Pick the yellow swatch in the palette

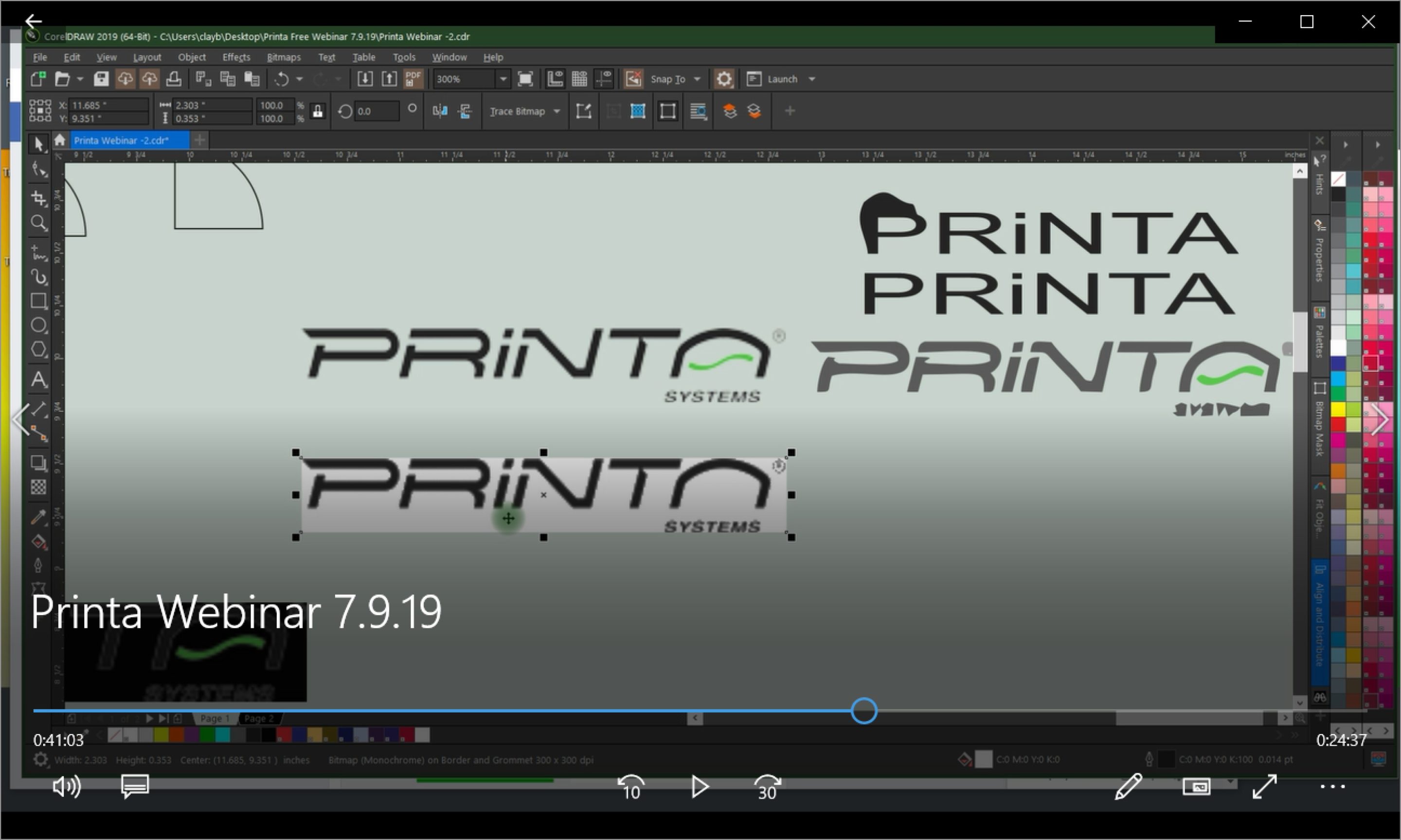tap(1338, 409)
